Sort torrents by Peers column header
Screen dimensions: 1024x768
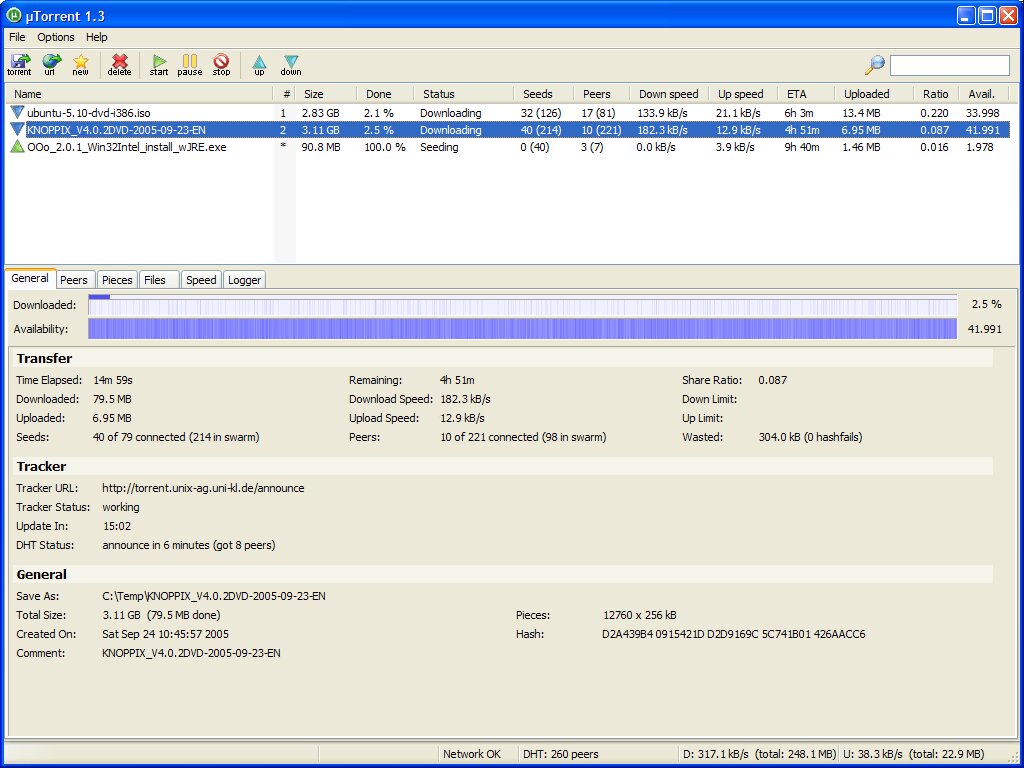click(x=601, y=94)
